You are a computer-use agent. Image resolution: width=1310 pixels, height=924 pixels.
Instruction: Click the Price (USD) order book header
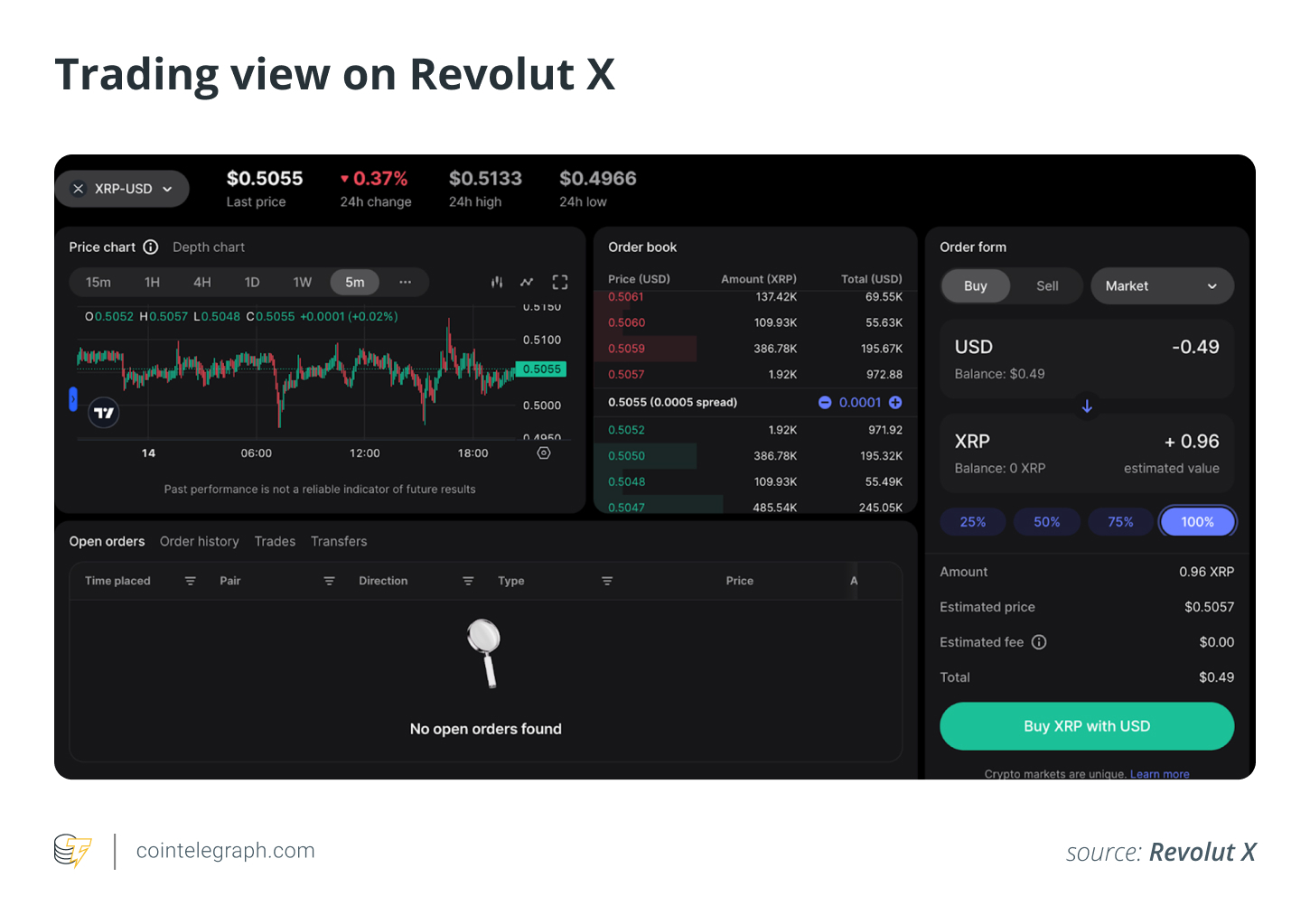coord(639,279)
